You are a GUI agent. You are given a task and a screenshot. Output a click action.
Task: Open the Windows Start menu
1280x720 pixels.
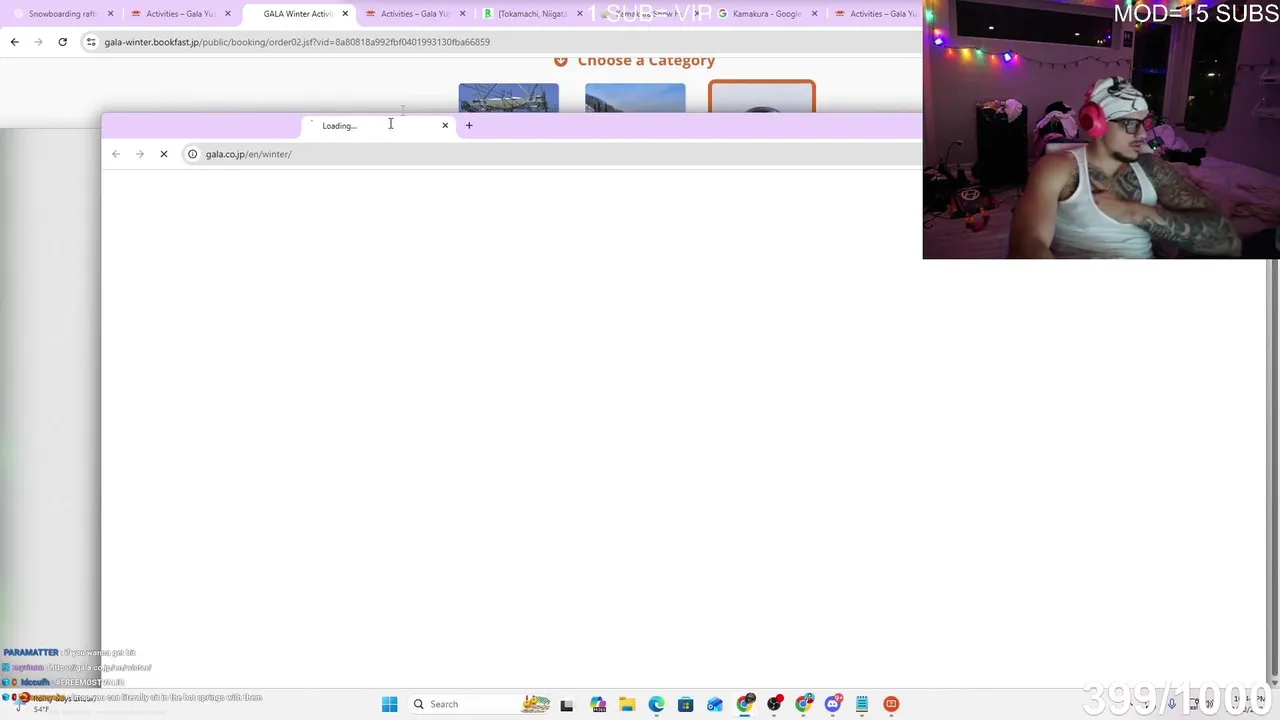pos(390,704)
